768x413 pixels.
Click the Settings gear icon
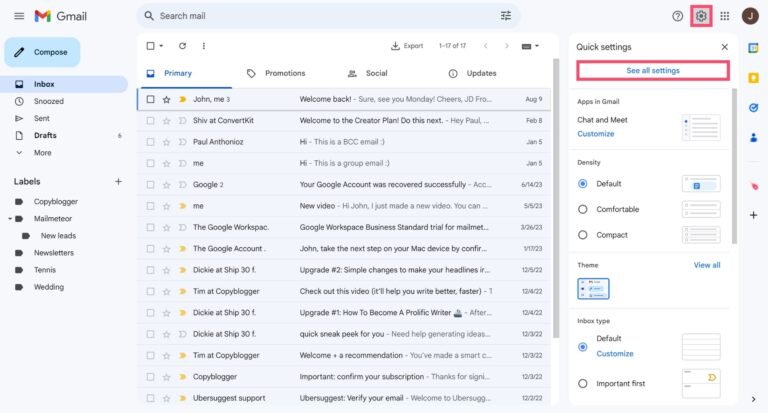701,16
